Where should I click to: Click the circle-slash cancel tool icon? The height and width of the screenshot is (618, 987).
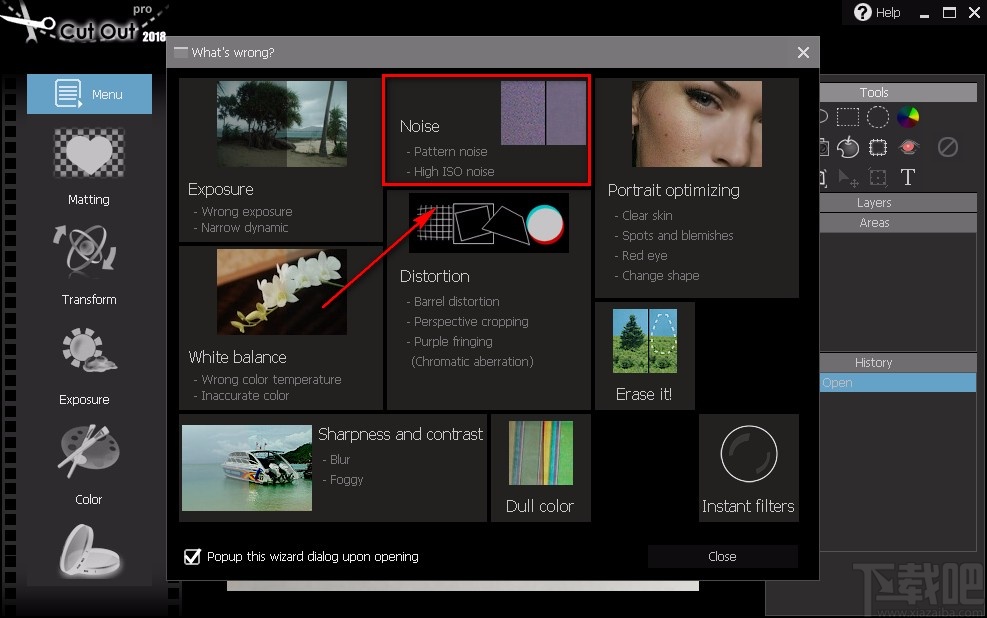(947, 147)
